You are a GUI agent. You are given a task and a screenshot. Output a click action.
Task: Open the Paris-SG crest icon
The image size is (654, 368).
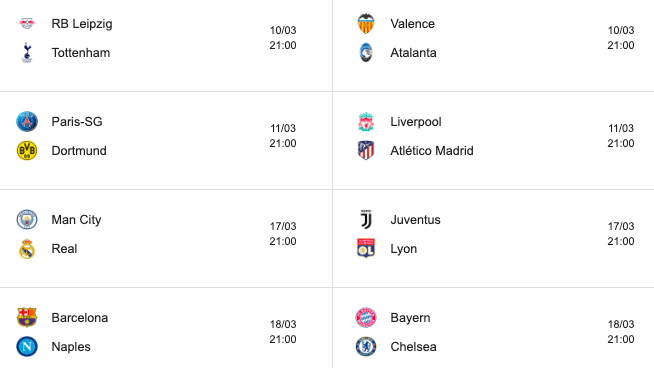point(27,121)
